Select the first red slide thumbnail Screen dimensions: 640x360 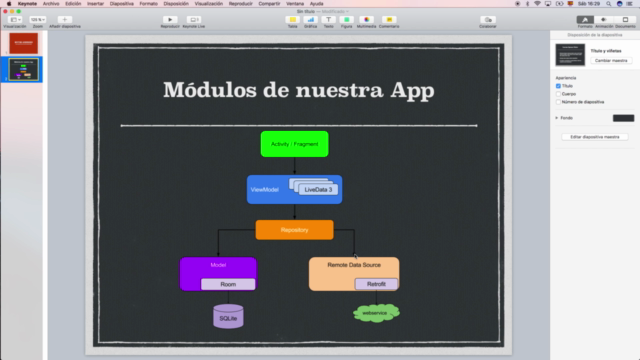[24, 43]
